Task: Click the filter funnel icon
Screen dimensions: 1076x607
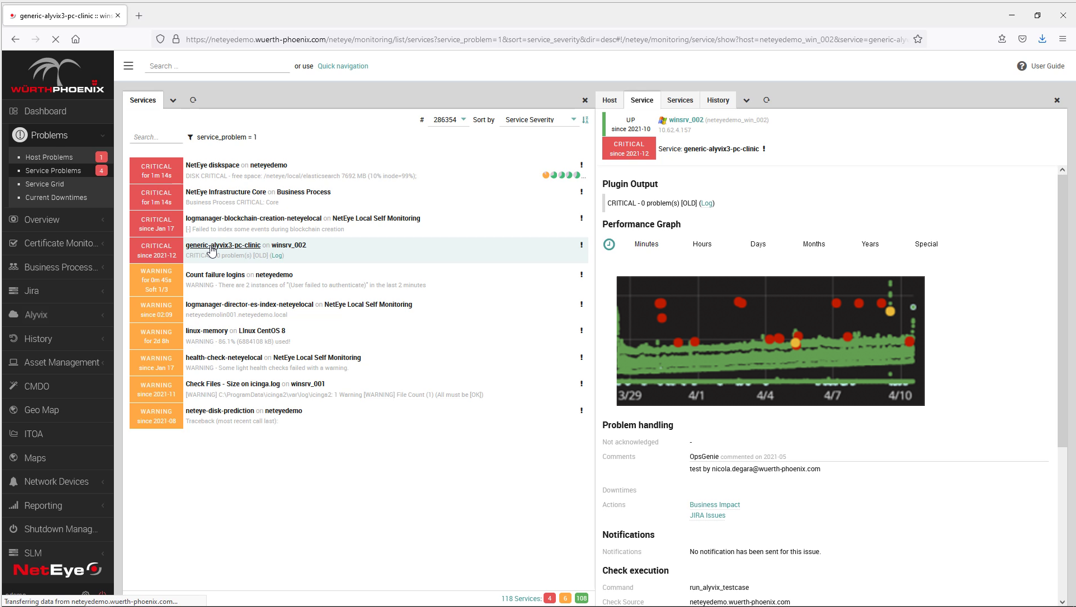Action: click(190, 137)
